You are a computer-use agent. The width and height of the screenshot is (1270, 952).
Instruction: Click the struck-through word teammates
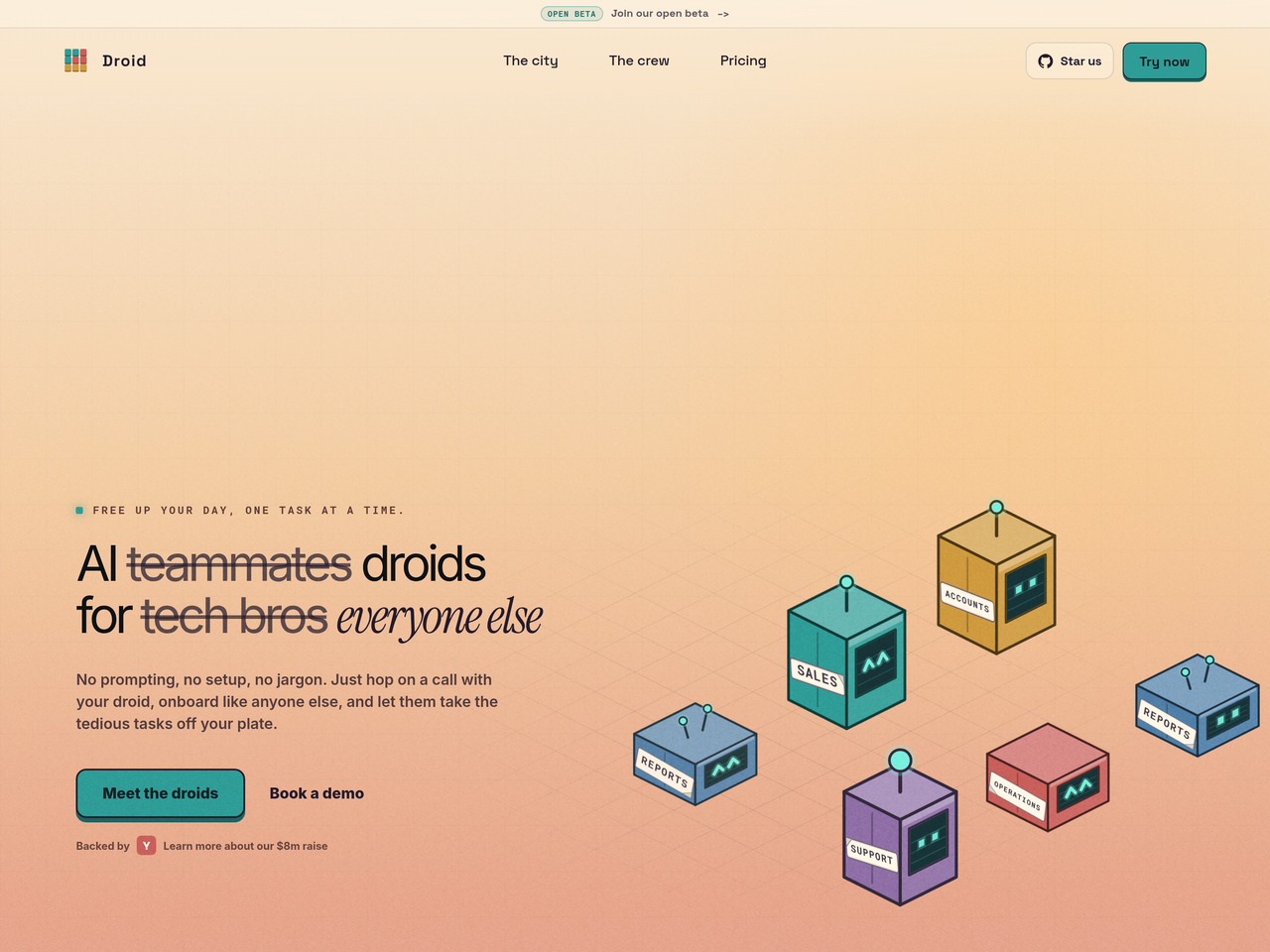click(x=239, y=564)
